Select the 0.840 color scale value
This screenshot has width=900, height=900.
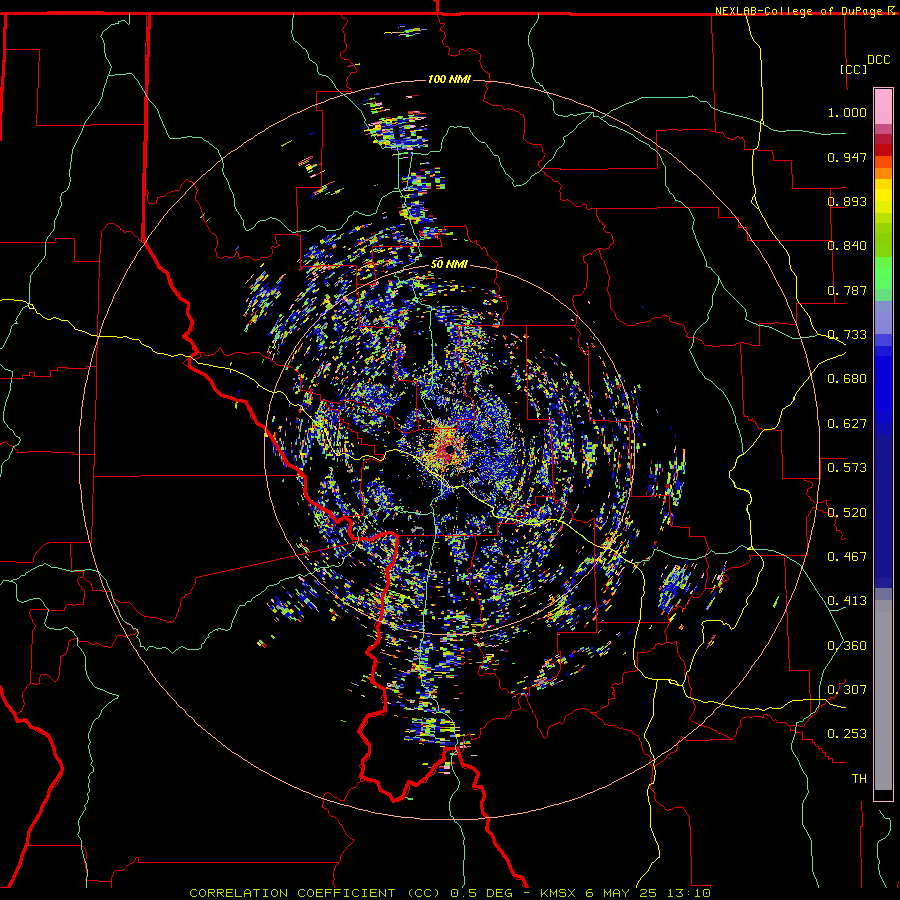[x=847, y=246]
